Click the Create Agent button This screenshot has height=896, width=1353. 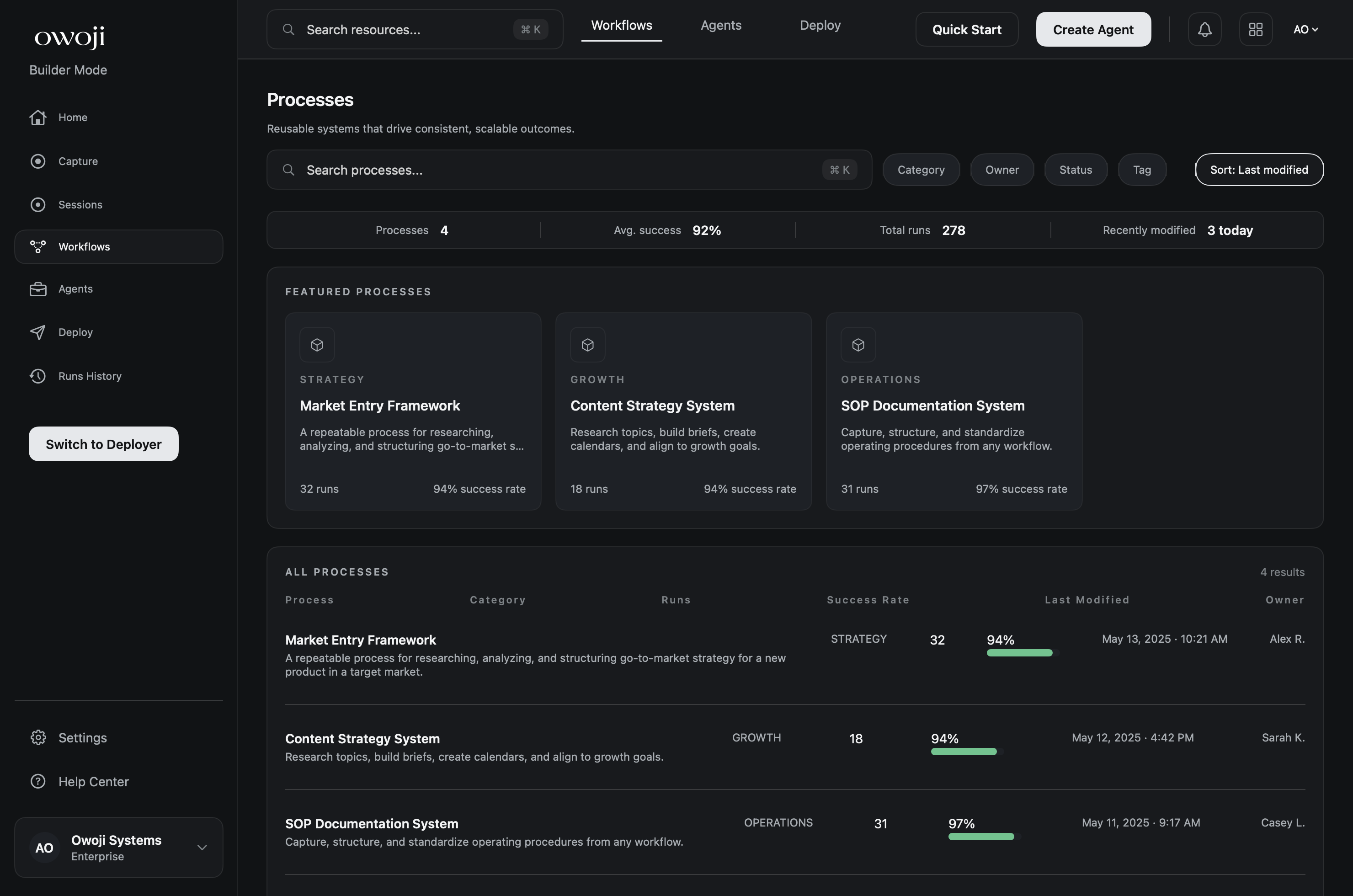pos(1092,29)
